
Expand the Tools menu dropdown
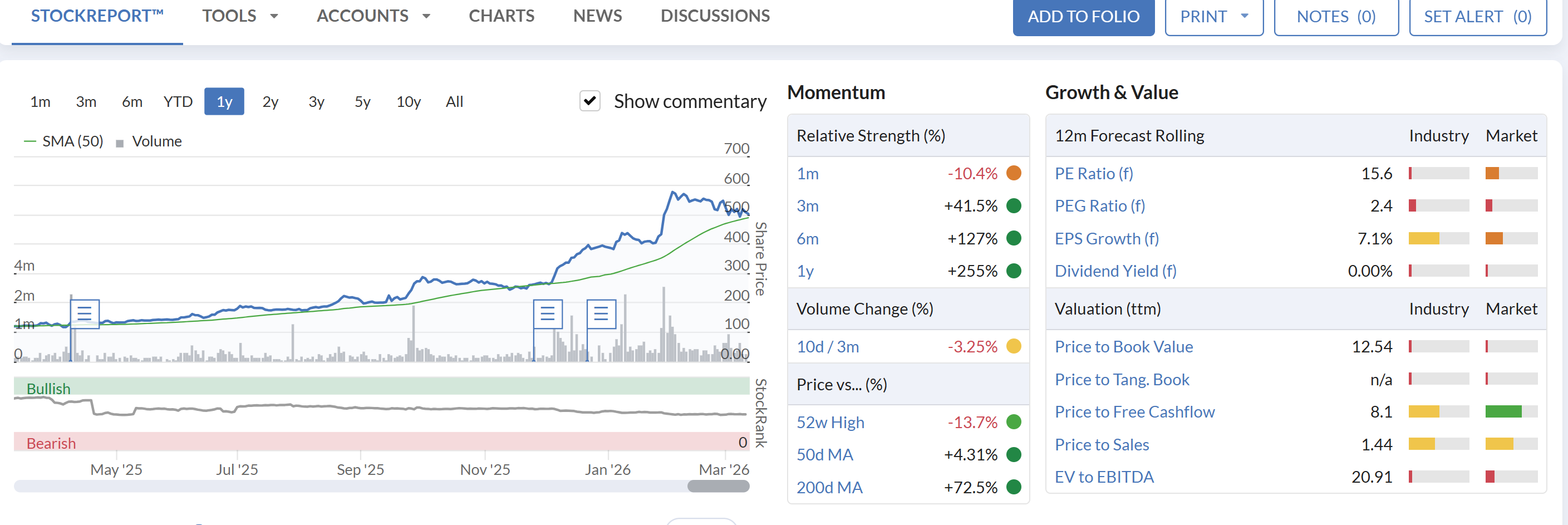click(240, 16)
